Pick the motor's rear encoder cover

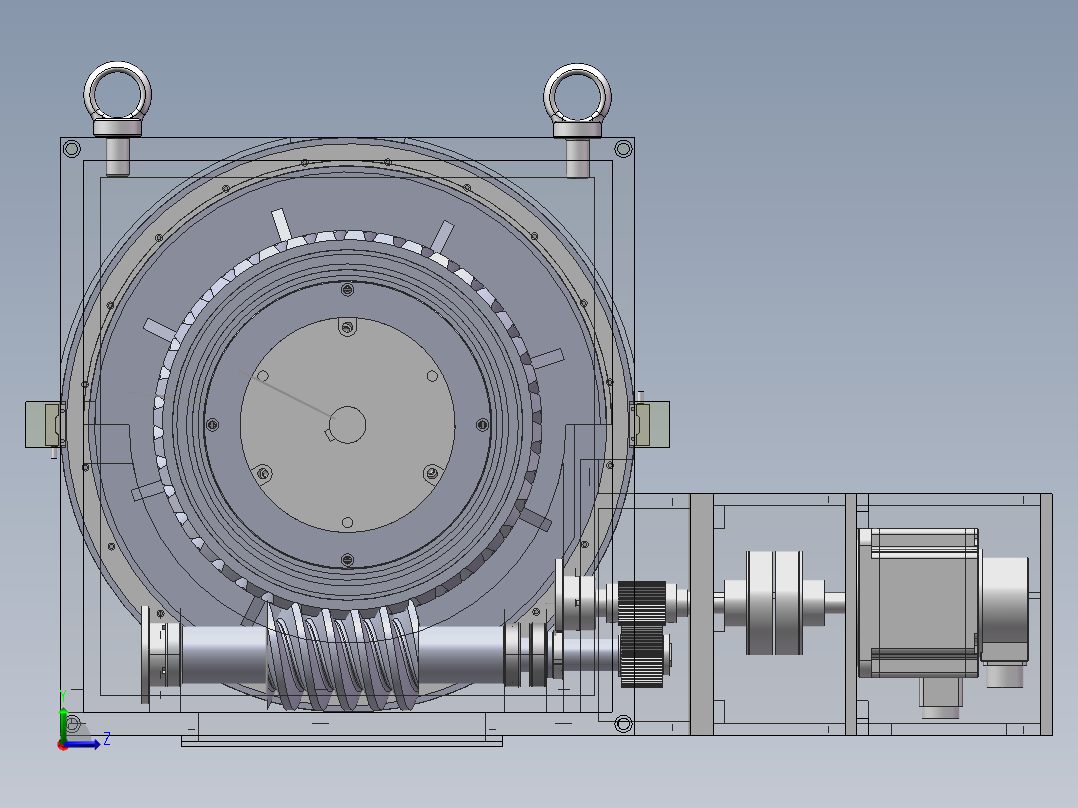pyautogui.click(x=1004, y=609)
